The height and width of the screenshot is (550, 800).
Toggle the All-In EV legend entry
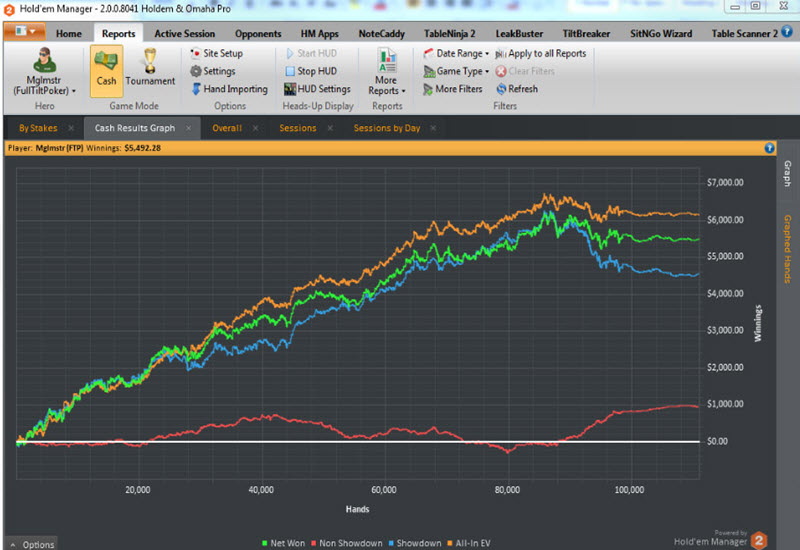[468, 543]
